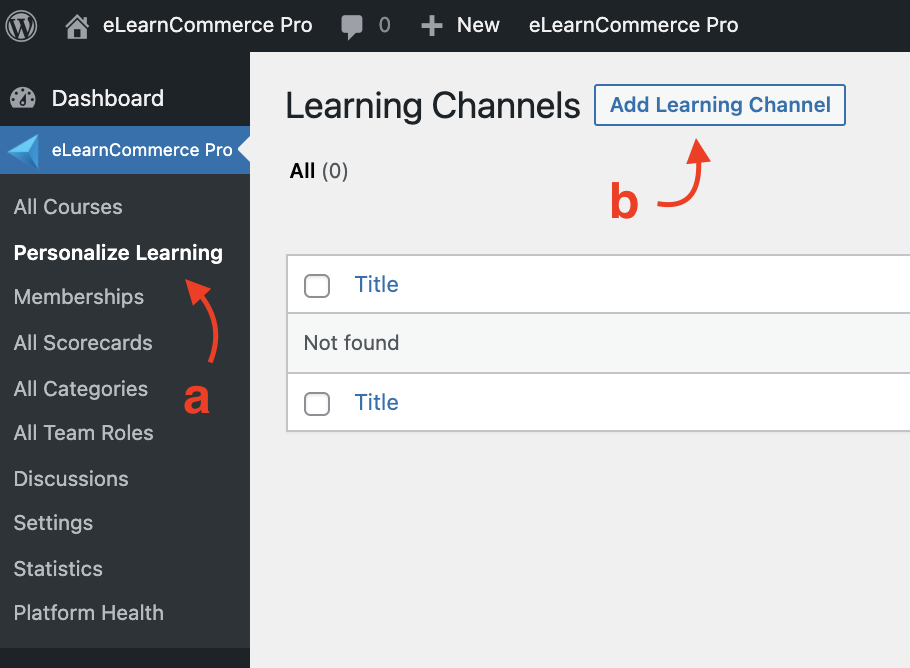This screenshot has height=668, width=910.
Task: Open Settings in the sidebar menu
Action: click(x=53, y=523)
